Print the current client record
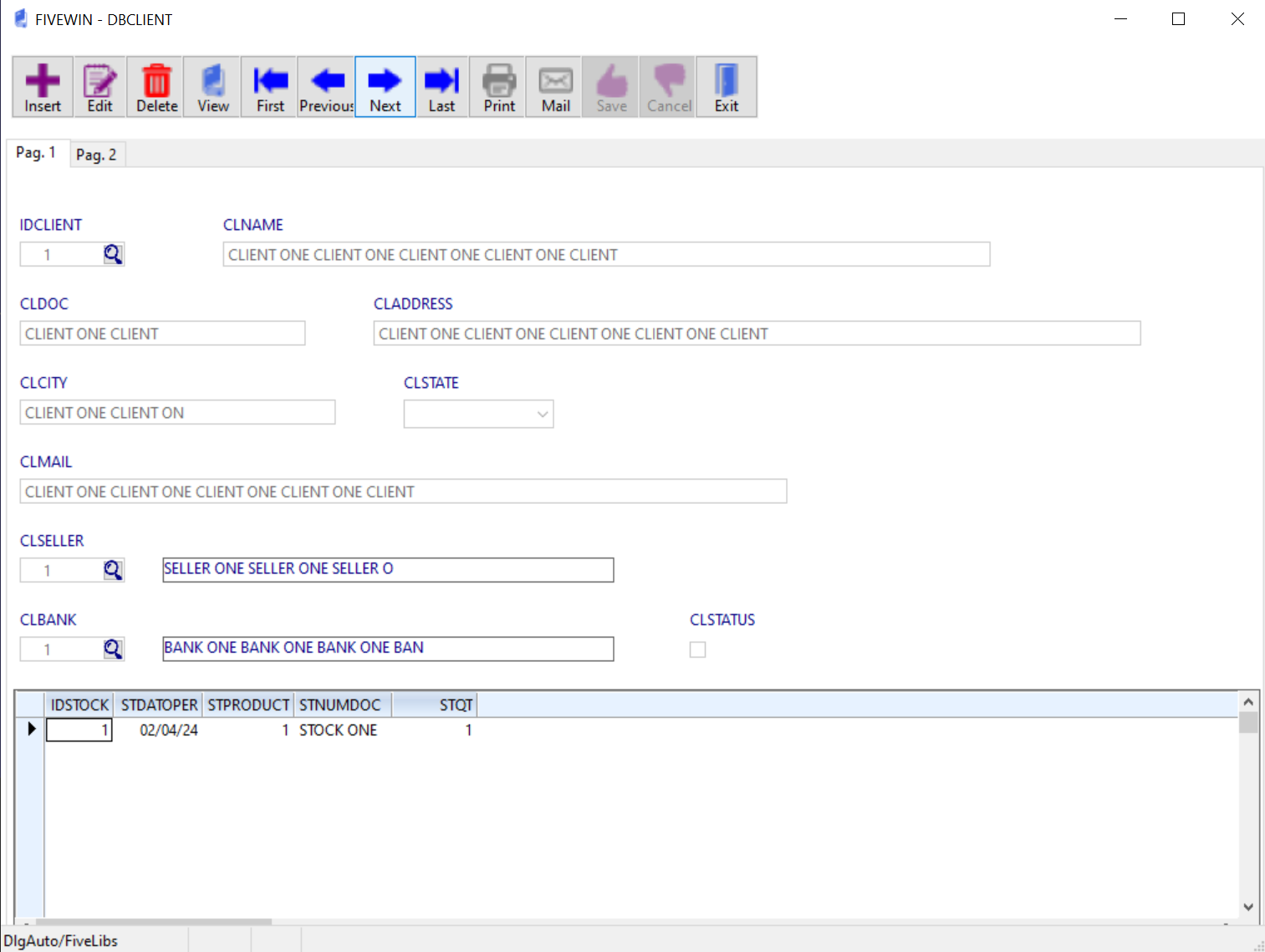Screen dimensions: 1265x952 pos(499,87)
